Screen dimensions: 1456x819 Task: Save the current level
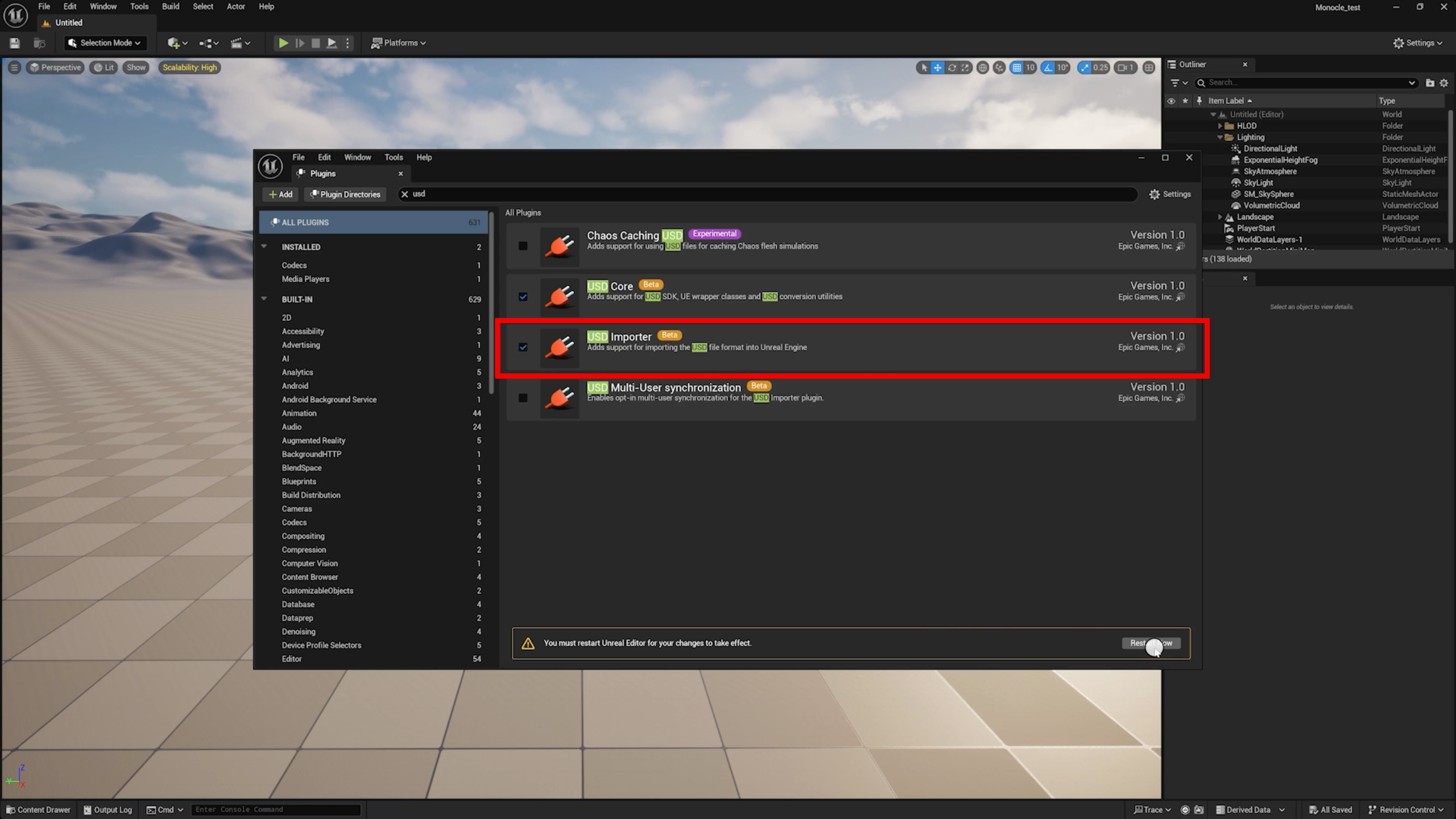click(x=14, y=43)
